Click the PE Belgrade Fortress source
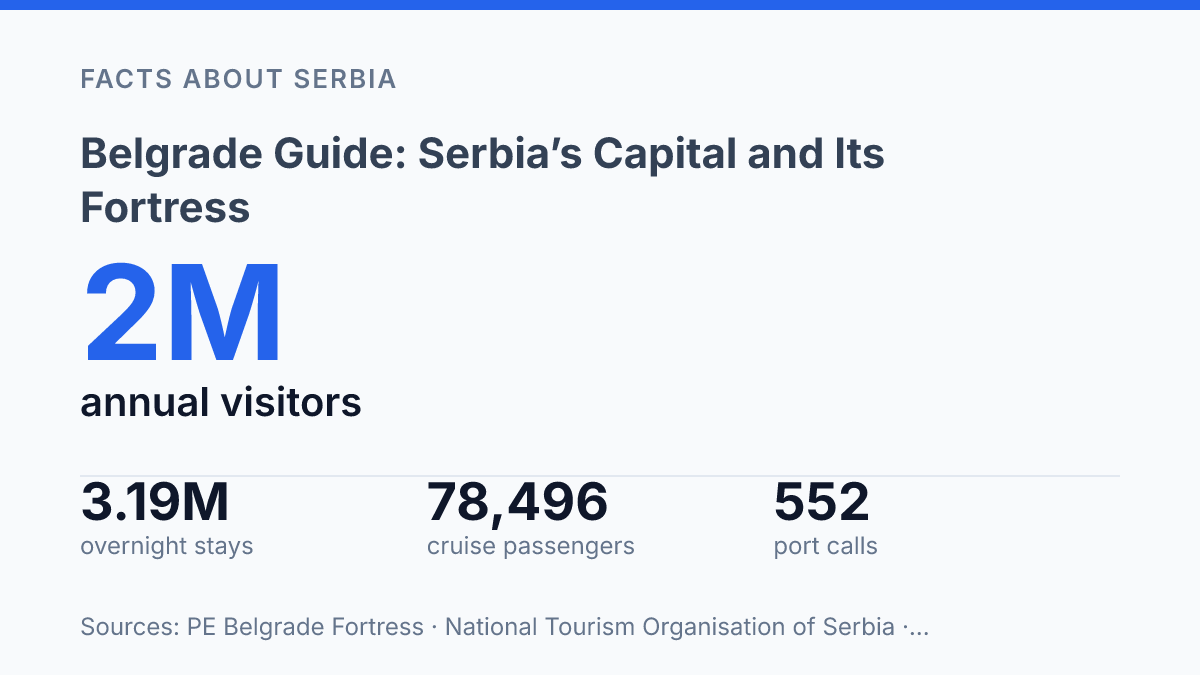 click(305, 627)
